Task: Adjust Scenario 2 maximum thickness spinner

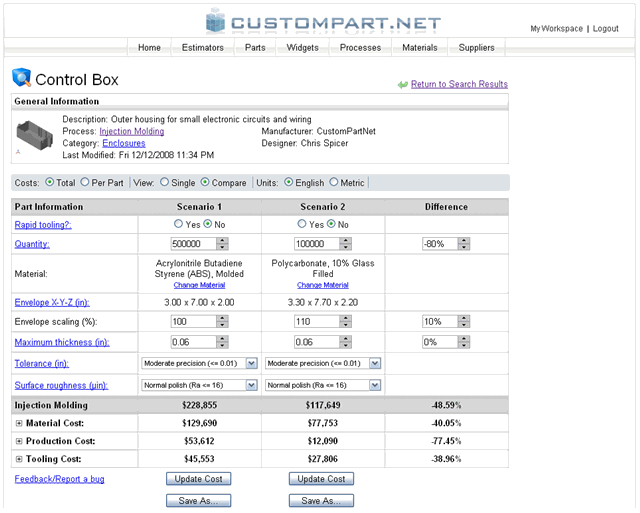Action: [x=346, y=342]
